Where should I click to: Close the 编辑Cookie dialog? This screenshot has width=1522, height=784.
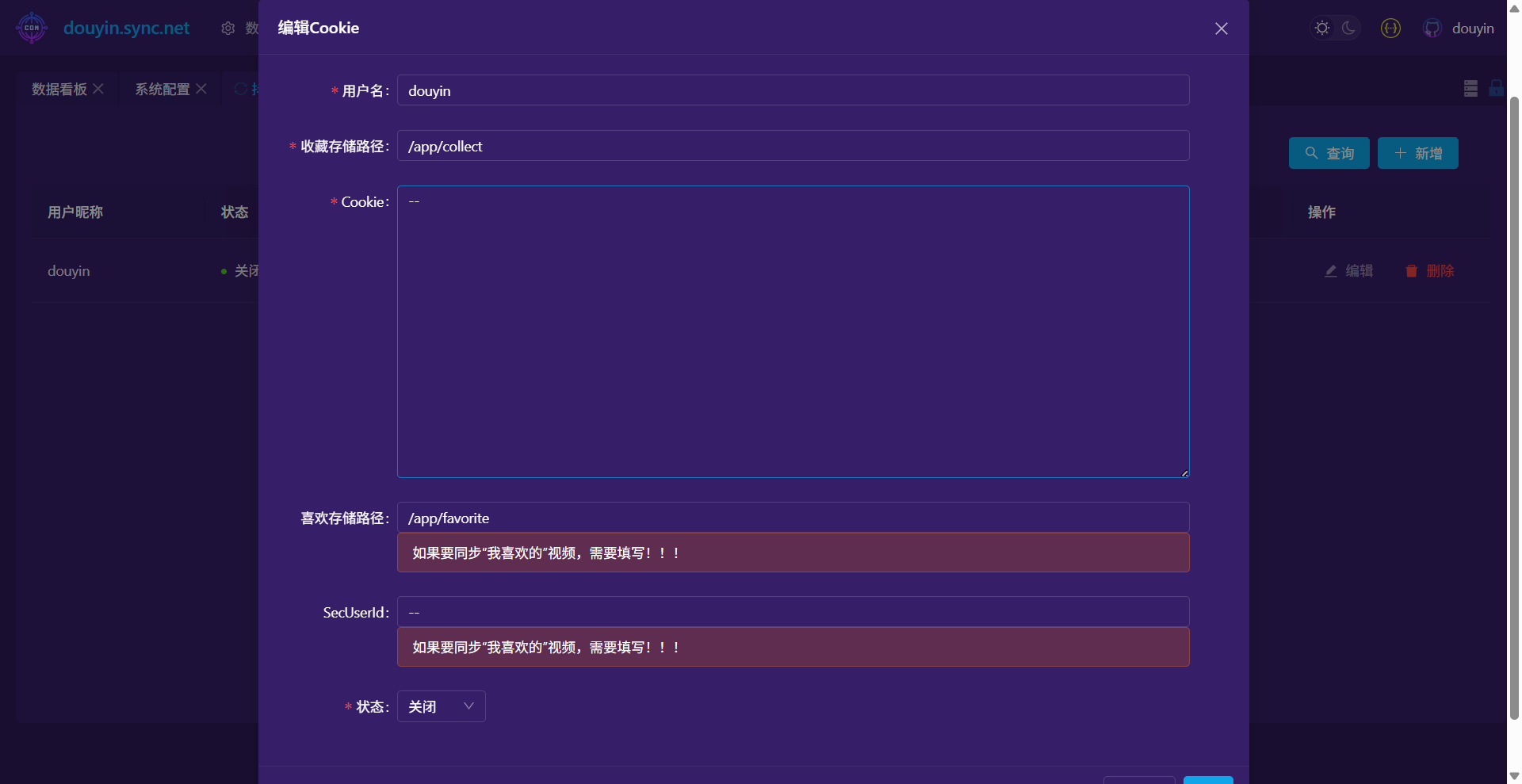click(x=1221, y=29)
